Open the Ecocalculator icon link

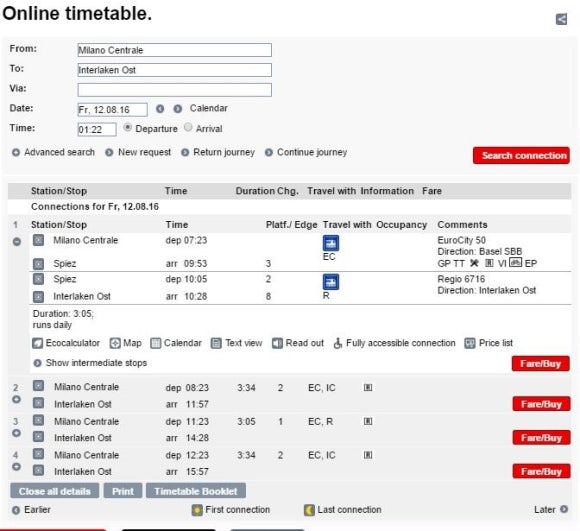pyautogui.click(x=37, y=343)
